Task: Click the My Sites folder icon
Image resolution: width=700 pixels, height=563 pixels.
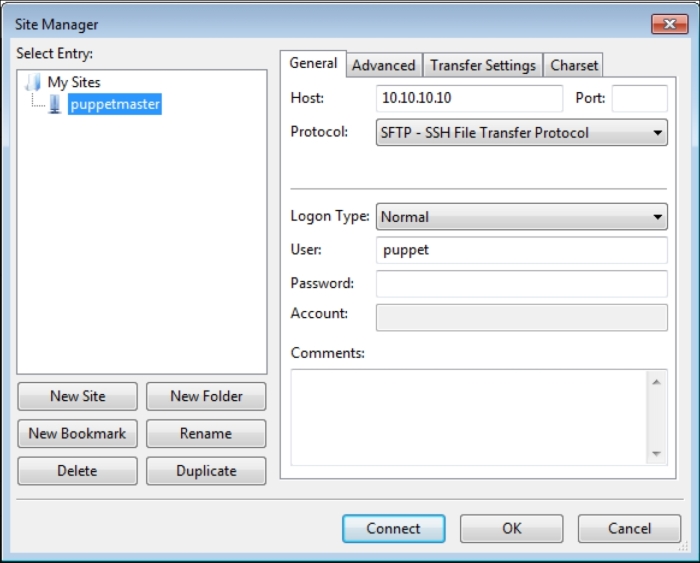Action: 33,82
